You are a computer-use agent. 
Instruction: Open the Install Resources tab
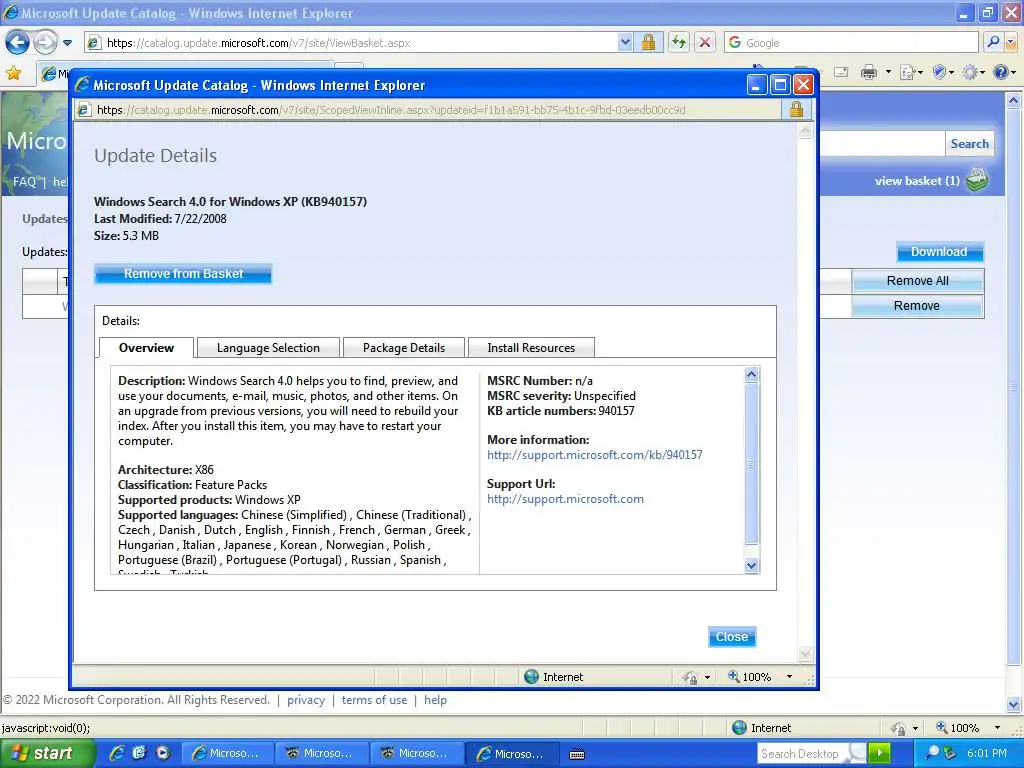tap(531, 348)
